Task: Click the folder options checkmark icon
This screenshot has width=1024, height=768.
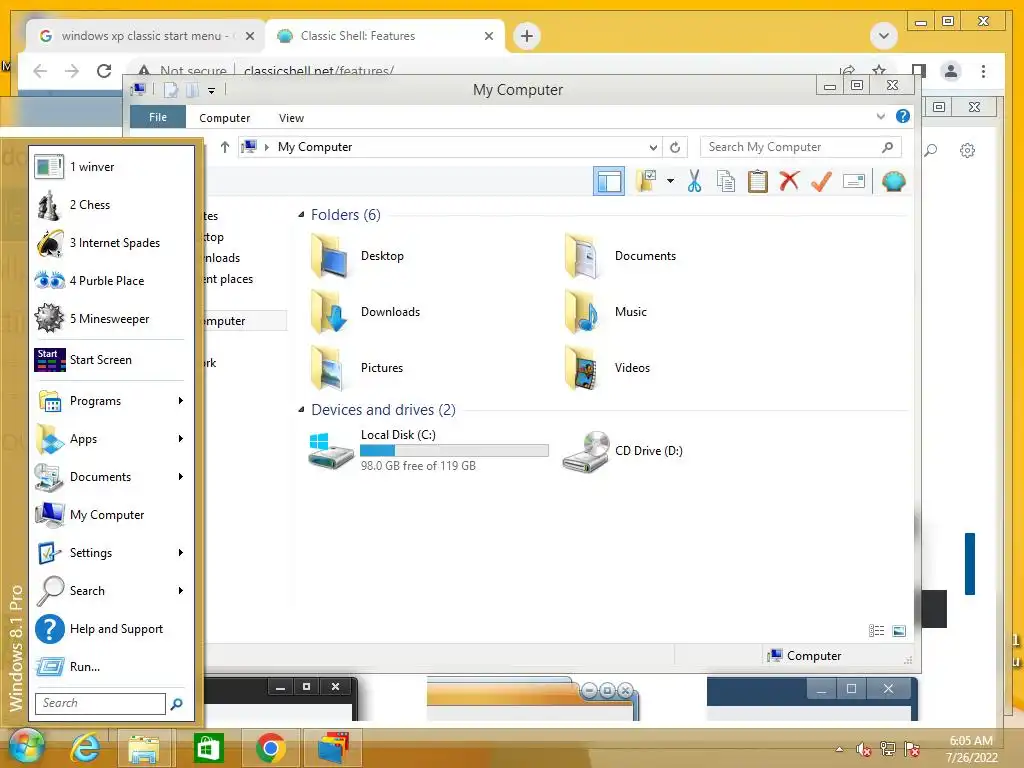Action: pyautogui.click(x=646, y=181)
